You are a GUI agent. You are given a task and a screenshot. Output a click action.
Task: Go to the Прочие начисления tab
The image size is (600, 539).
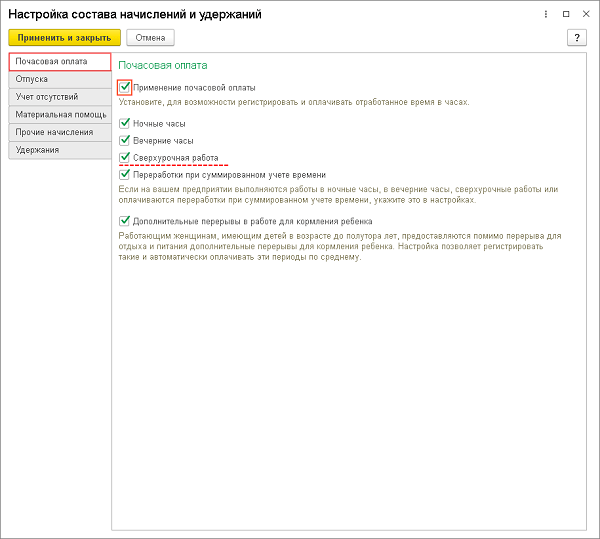(59, 132)
